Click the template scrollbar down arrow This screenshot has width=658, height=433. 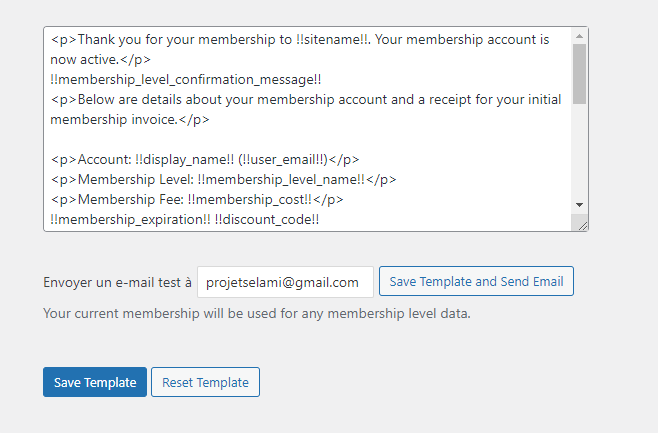click(579, 204)
